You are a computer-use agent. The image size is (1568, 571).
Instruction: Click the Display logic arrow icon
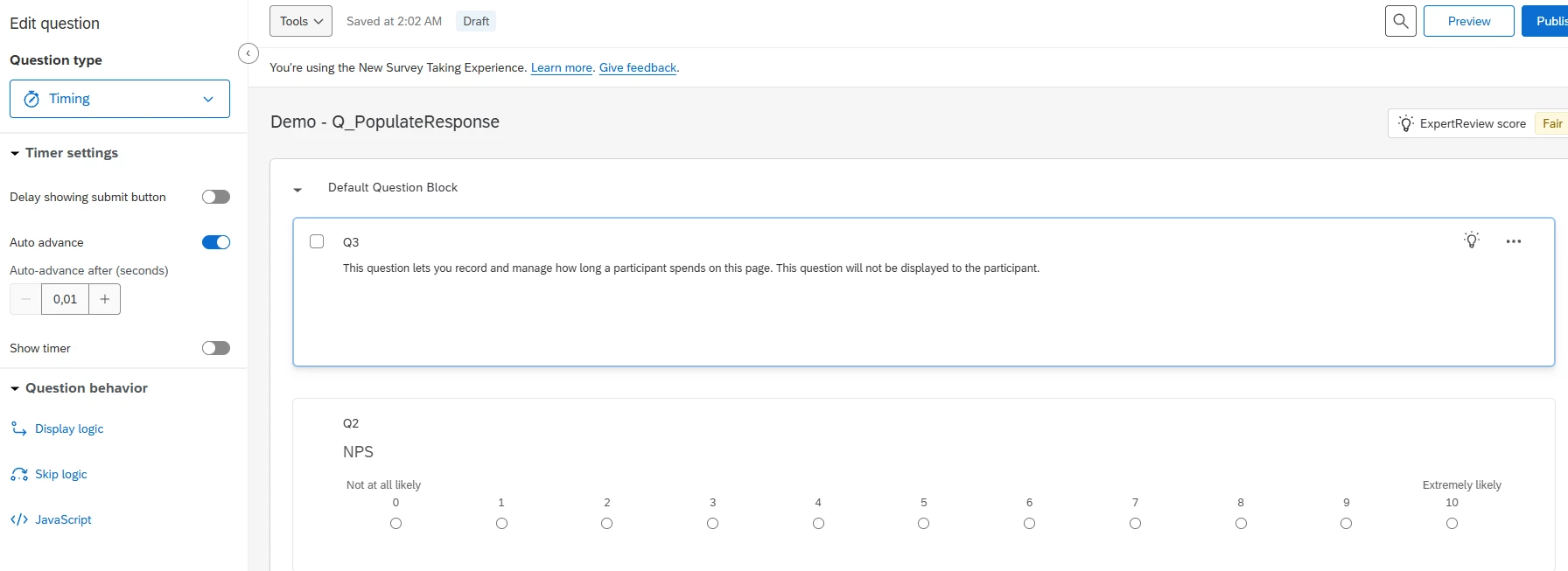[x=18, y=428]
